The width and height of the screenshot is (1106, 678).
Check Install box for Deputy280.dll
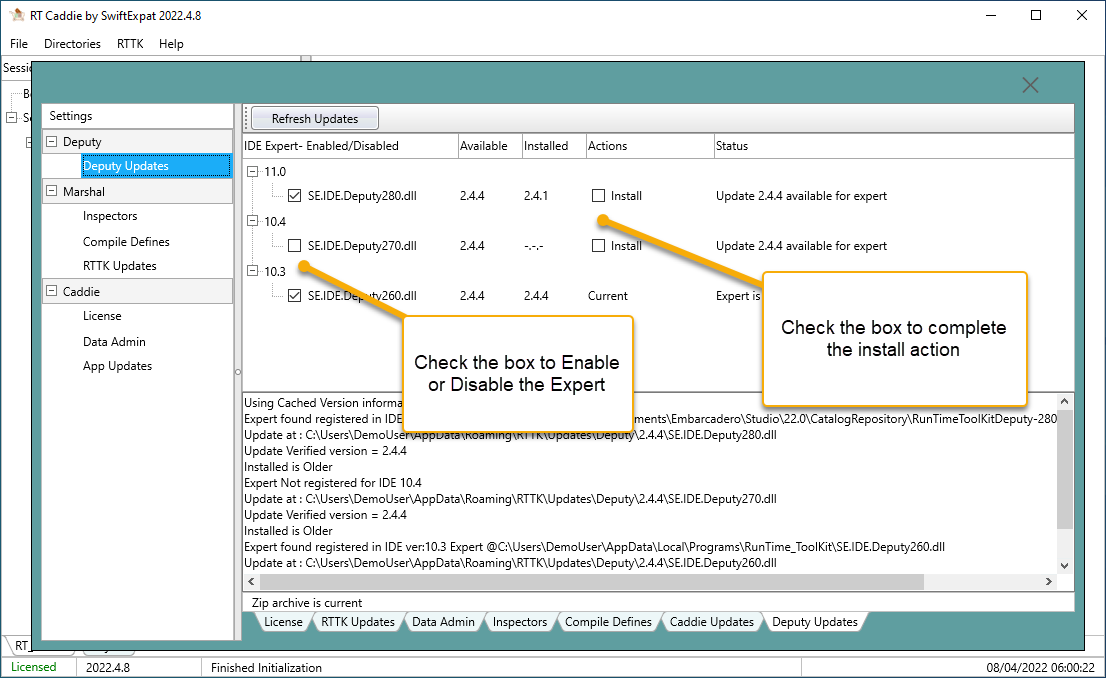click(598, 196)
